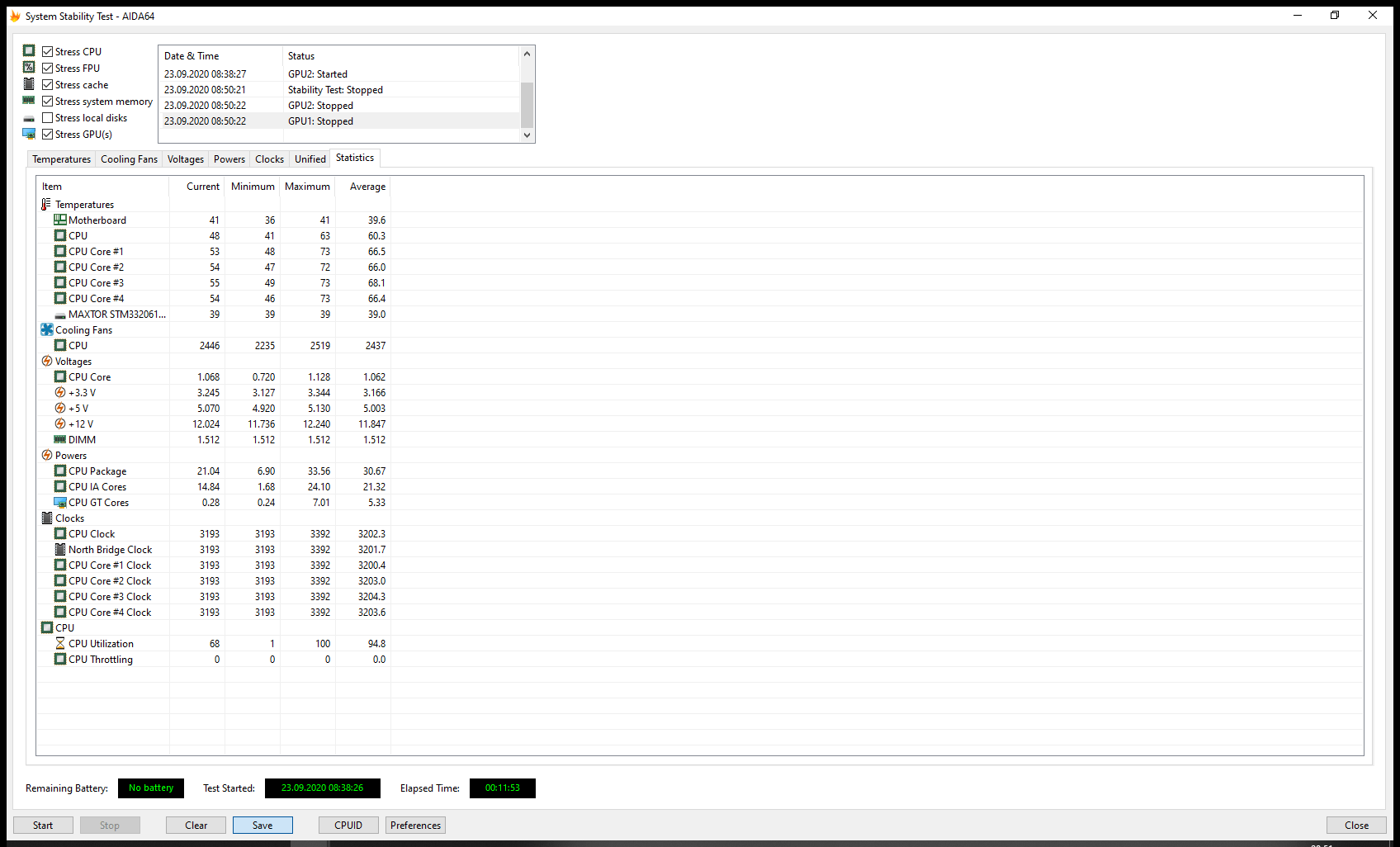Close the System Stability Test dialog
1400x847 pixels.
point(1356,825)
